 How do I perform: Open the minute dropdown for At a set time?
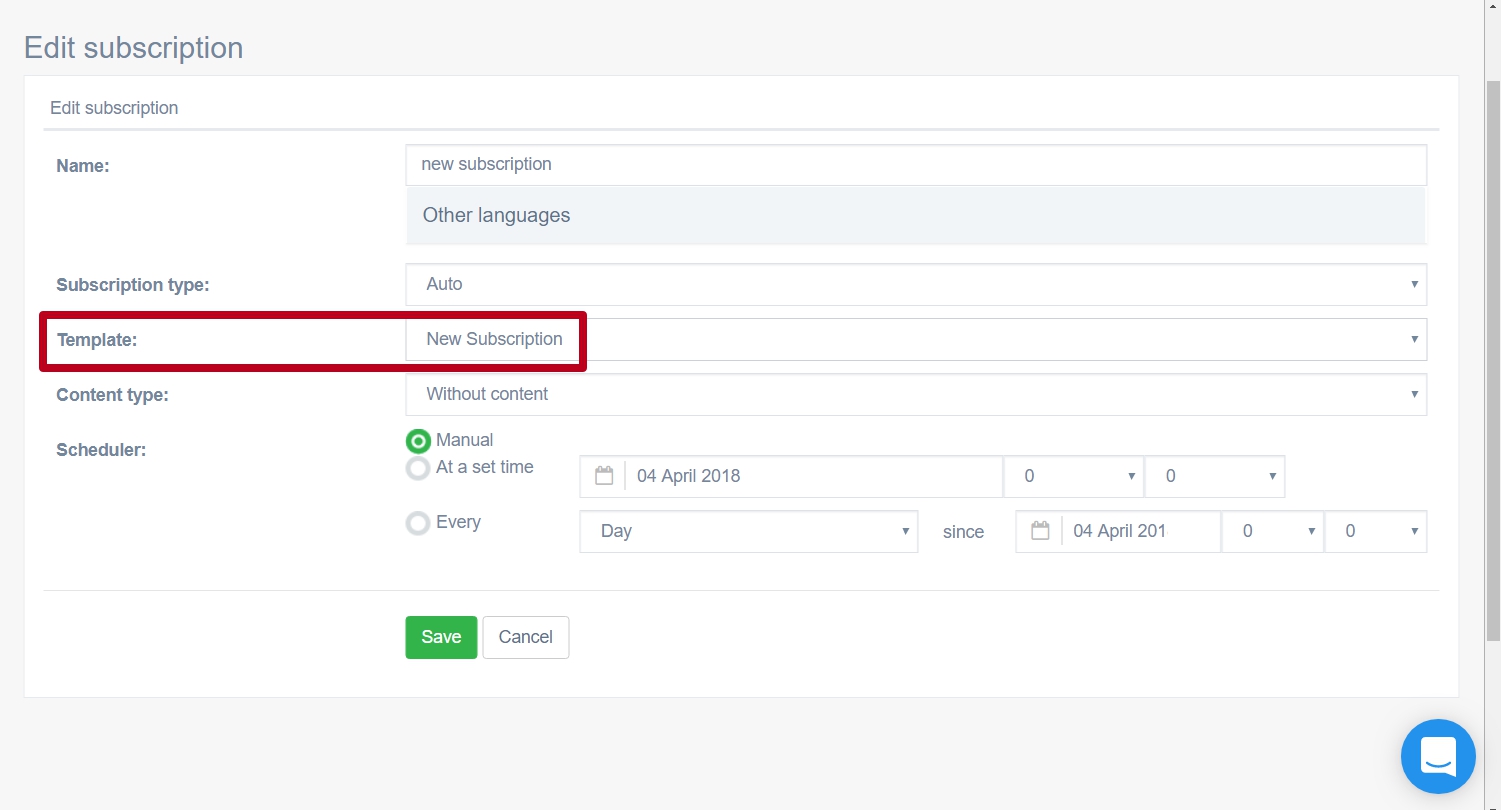(x=1215, y=476)
